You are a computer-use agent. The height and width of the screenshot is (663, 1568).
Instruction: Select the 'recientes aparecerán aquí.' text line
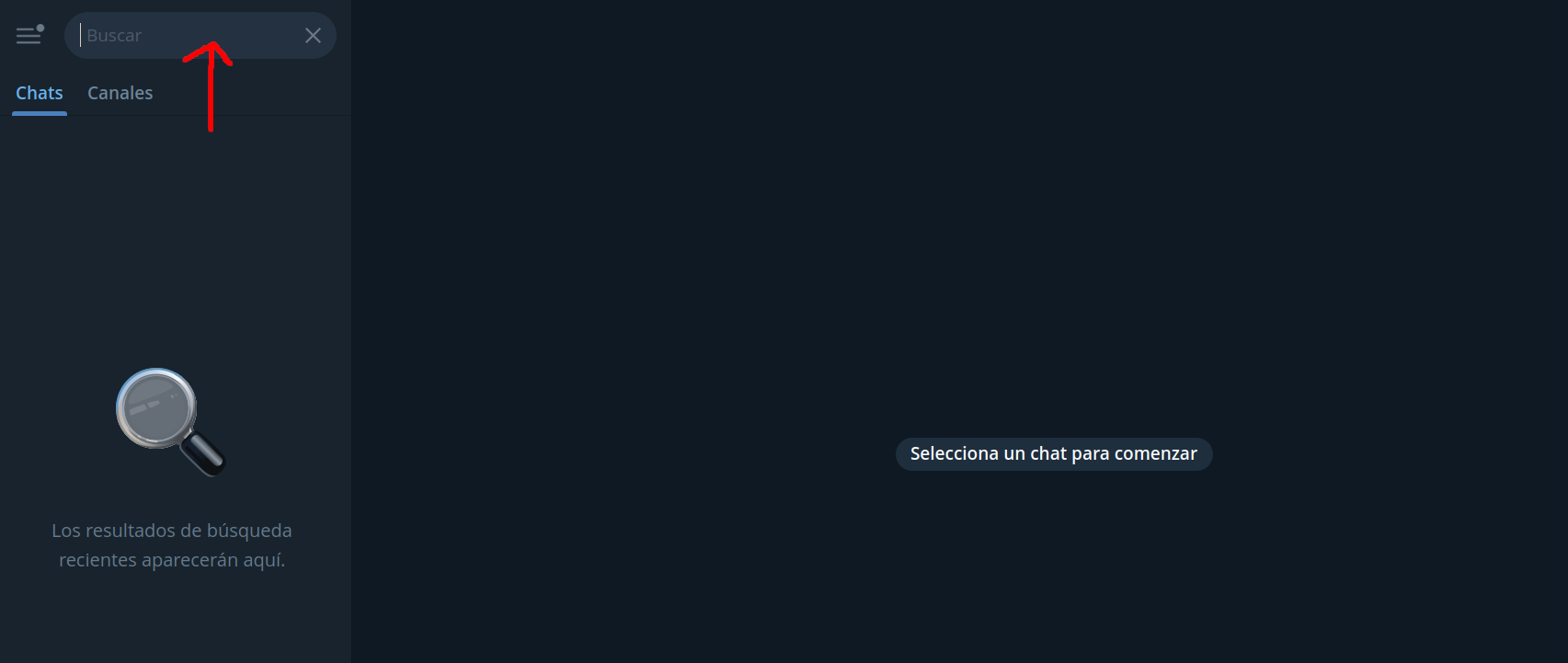[172, 560]
